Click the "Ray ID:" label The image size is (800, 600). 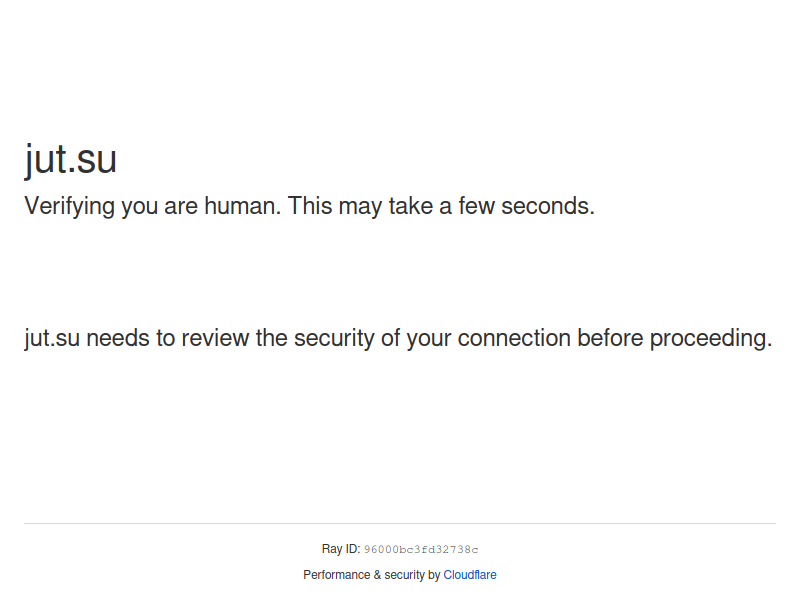[x=341, y=549]
